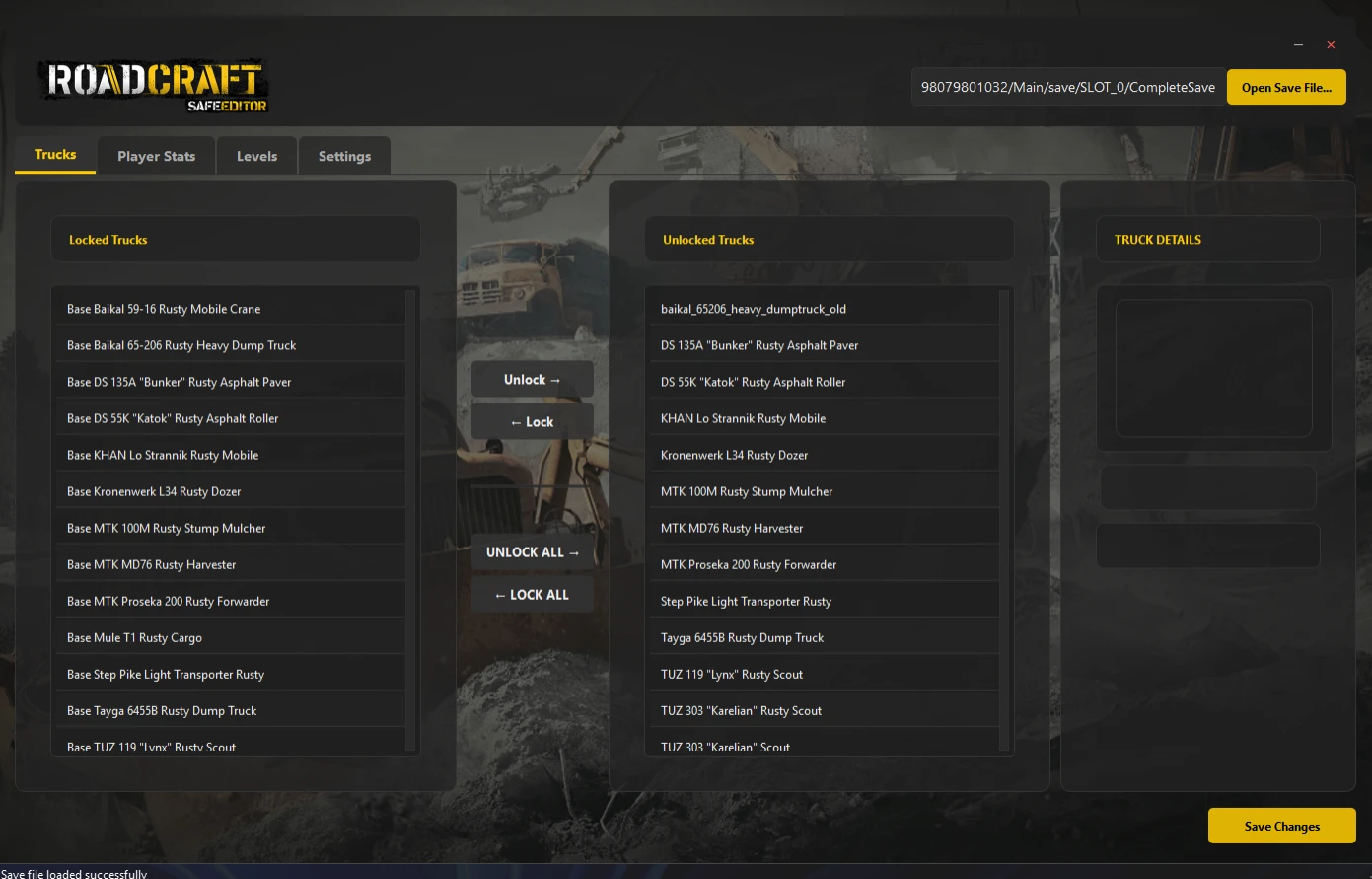Screen dimensions: 1372x879
Task: Switch to the Trucks tab
Action: 55,155
